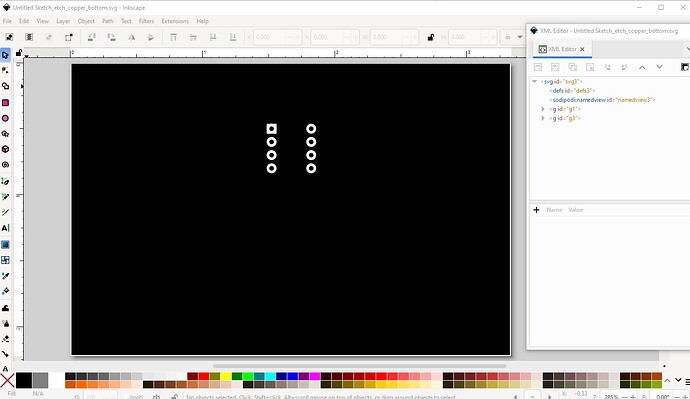Image resolution: width=690 pixels, height=399 pixels.
Task: Click the Flip horizontal toolbar icon
Action: tap(131, 37)
